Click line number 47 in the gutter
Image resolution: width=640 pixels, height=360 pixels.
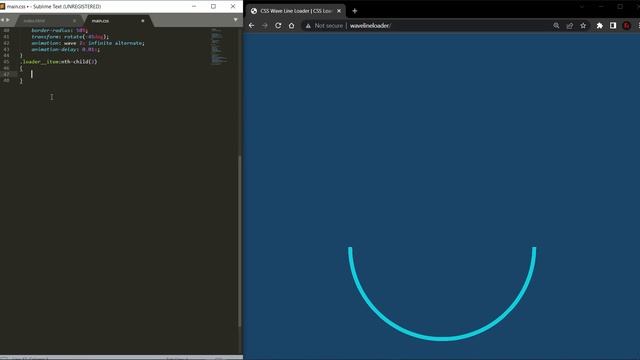(6, 74)
